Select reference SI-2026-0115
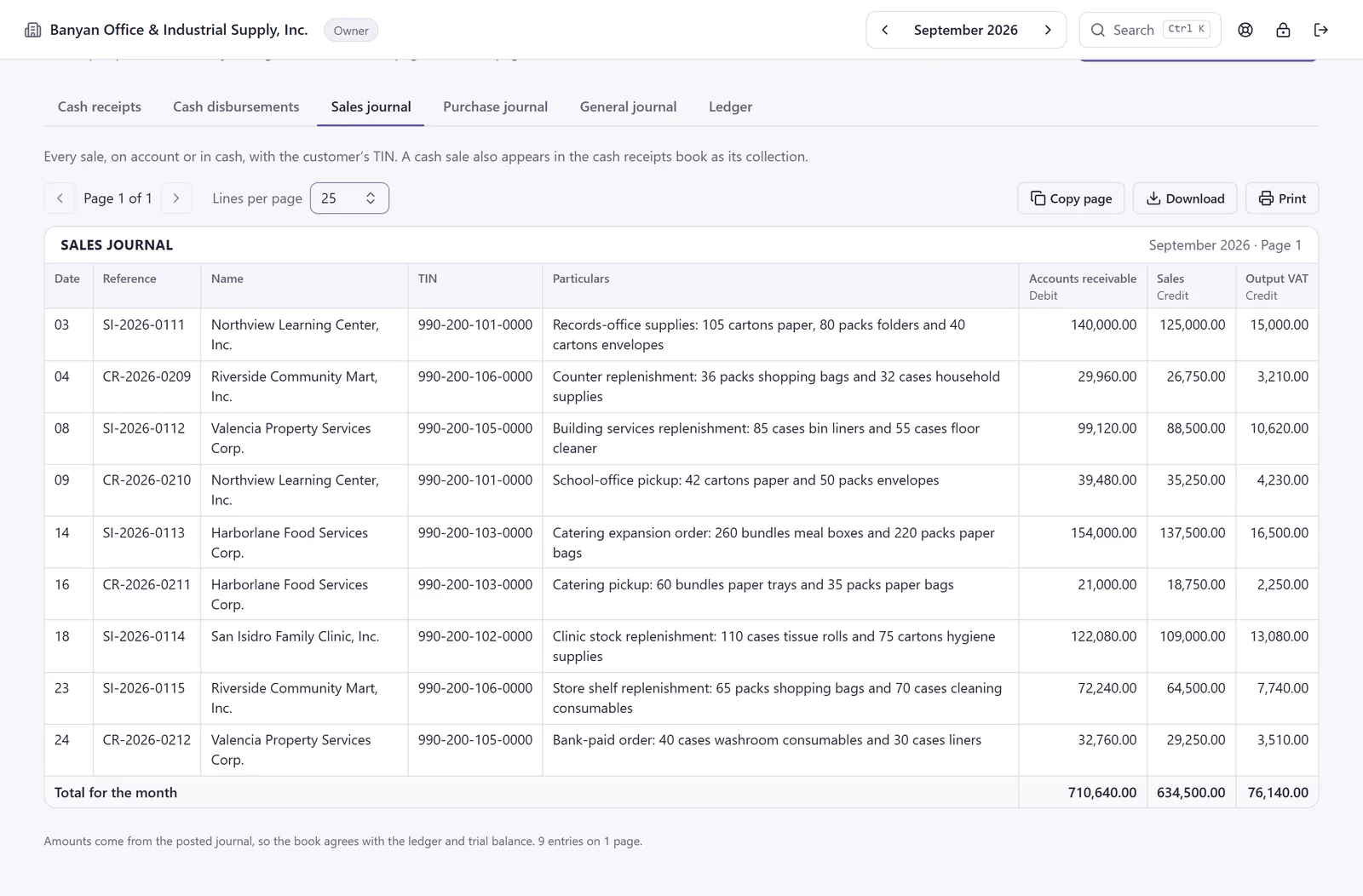This screenshot has width=1363, height=896. coord(143,688)
